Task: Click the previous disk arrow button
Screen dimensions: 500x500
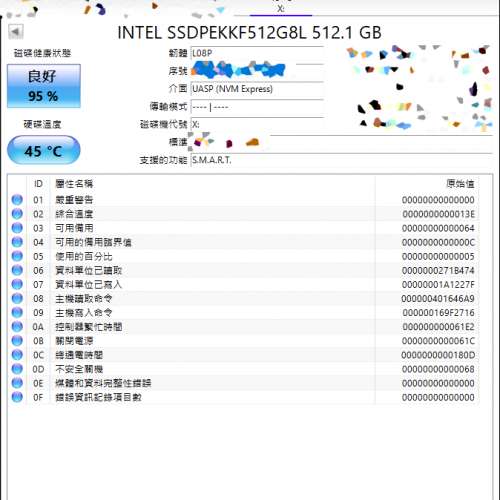Action: (16, 32)
